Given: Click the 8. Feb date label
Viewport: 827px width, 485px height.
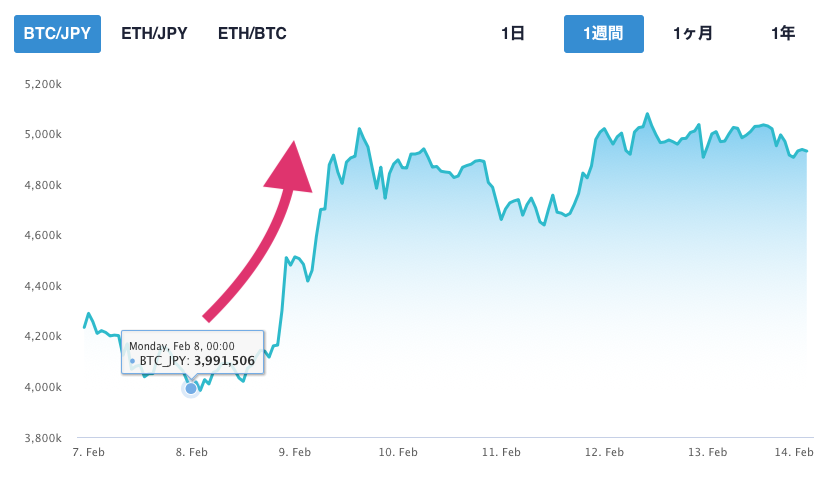Looking at the screenshot, I should (x=191, y=452).
